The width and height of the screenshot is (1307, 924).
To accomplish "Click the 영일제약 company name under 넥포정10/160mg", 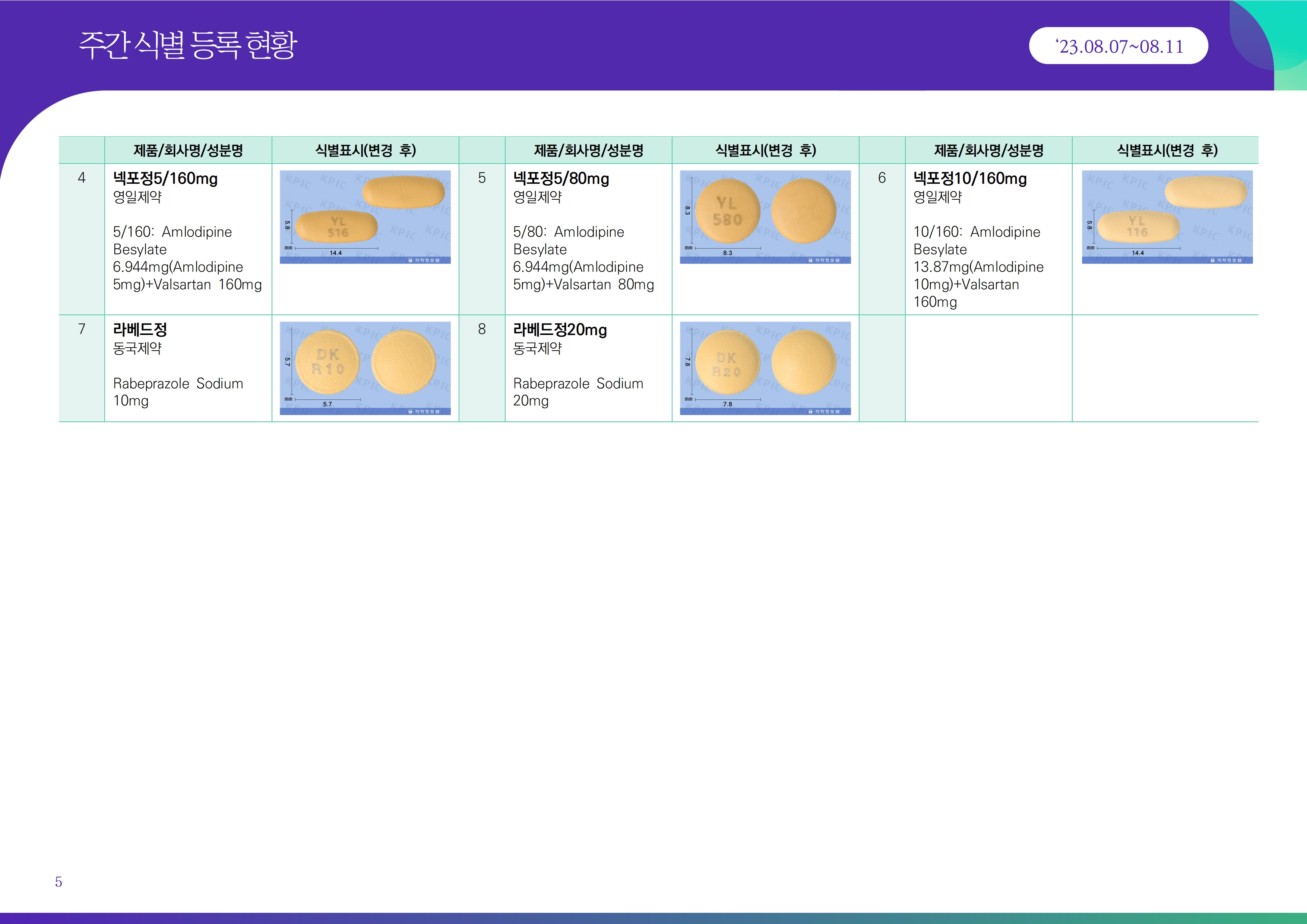I will point(937,197).
